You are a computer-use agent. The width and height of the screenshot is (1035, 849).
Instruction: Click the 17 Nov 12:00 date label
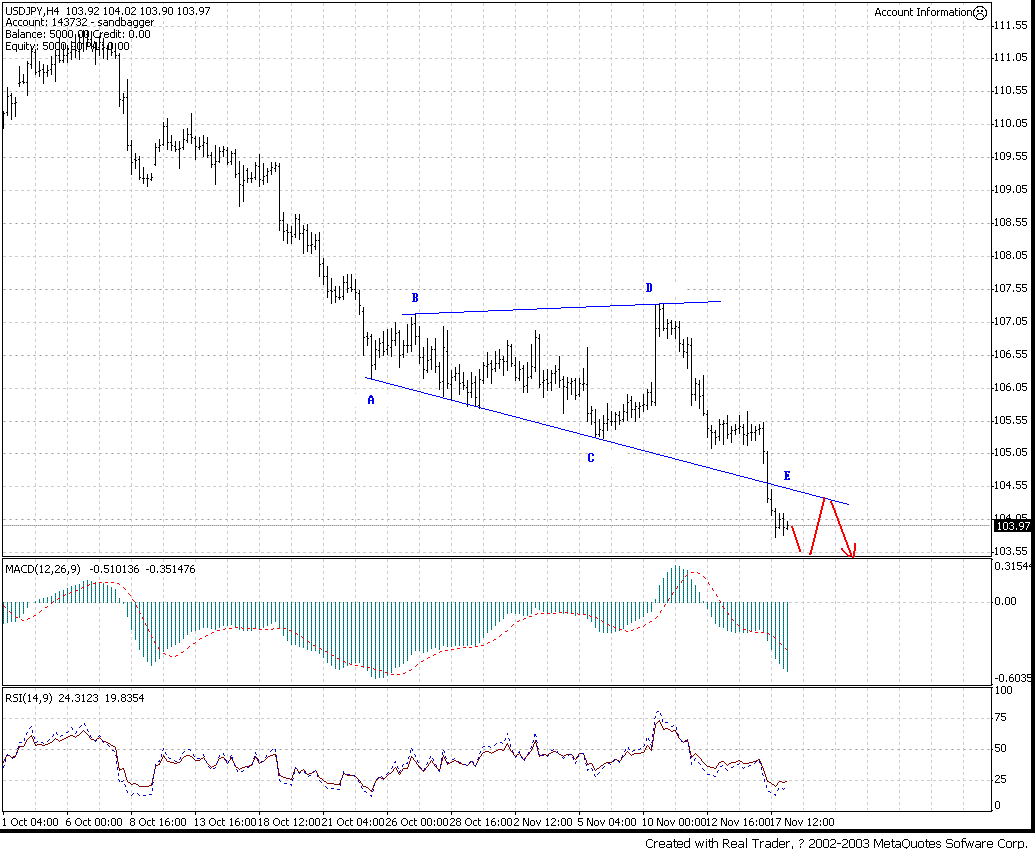click(x=803, y=822)
